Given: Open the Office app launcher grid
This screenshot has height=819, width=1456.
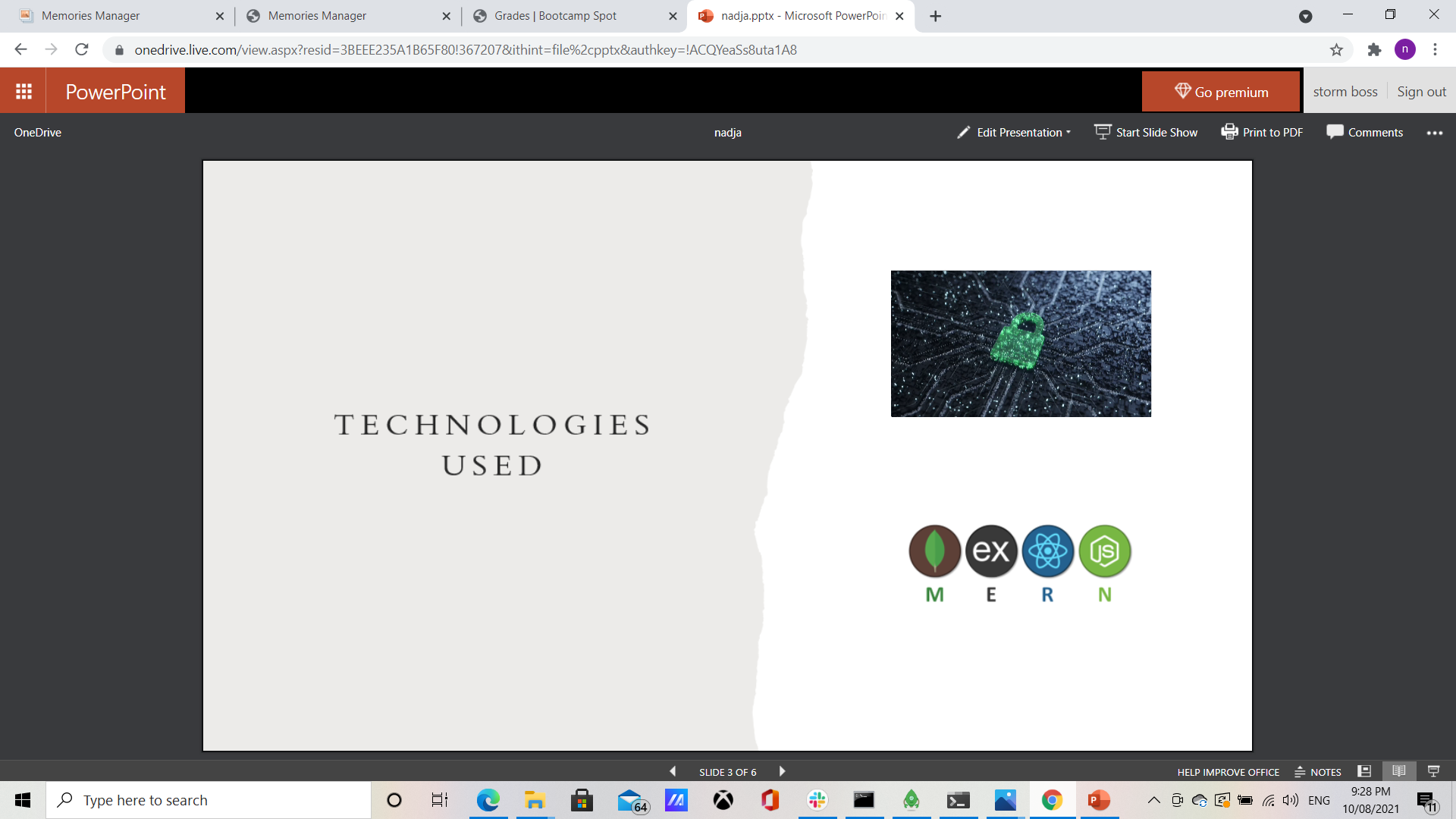Looking at the screenshot, I should click(24, 92).
